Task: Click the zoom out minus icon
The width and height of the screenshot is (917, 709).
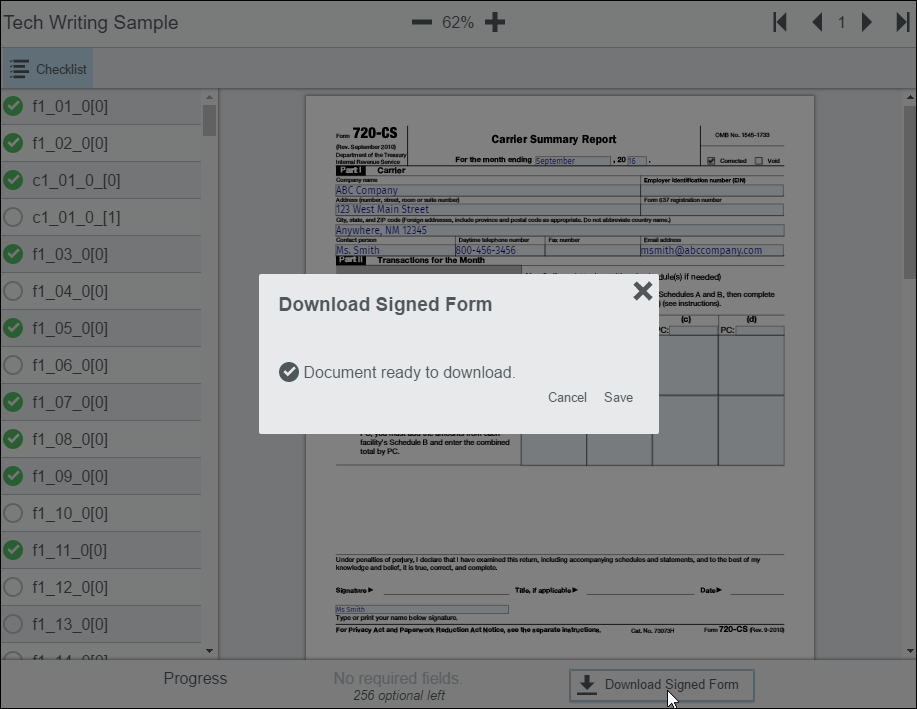Action: coord(421,23)
